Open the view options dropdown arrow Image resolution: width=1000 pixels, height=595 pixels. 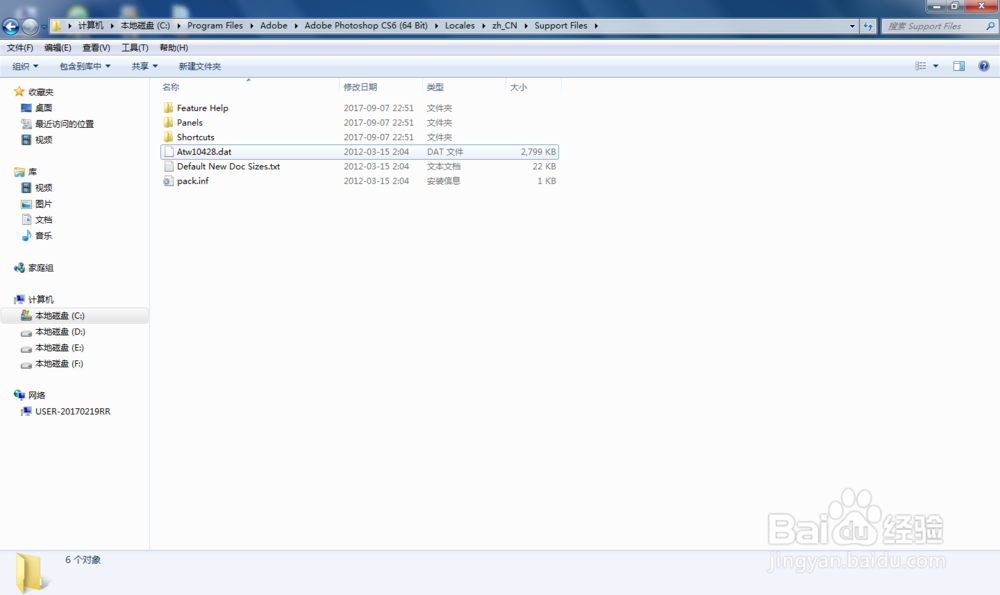point(936,66)
